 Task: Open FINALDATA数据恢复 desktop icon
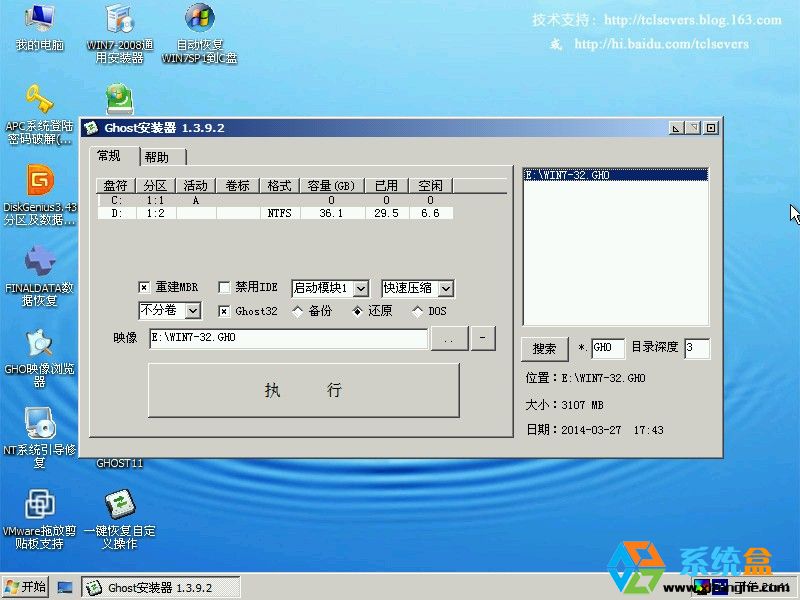pos(40,262)
